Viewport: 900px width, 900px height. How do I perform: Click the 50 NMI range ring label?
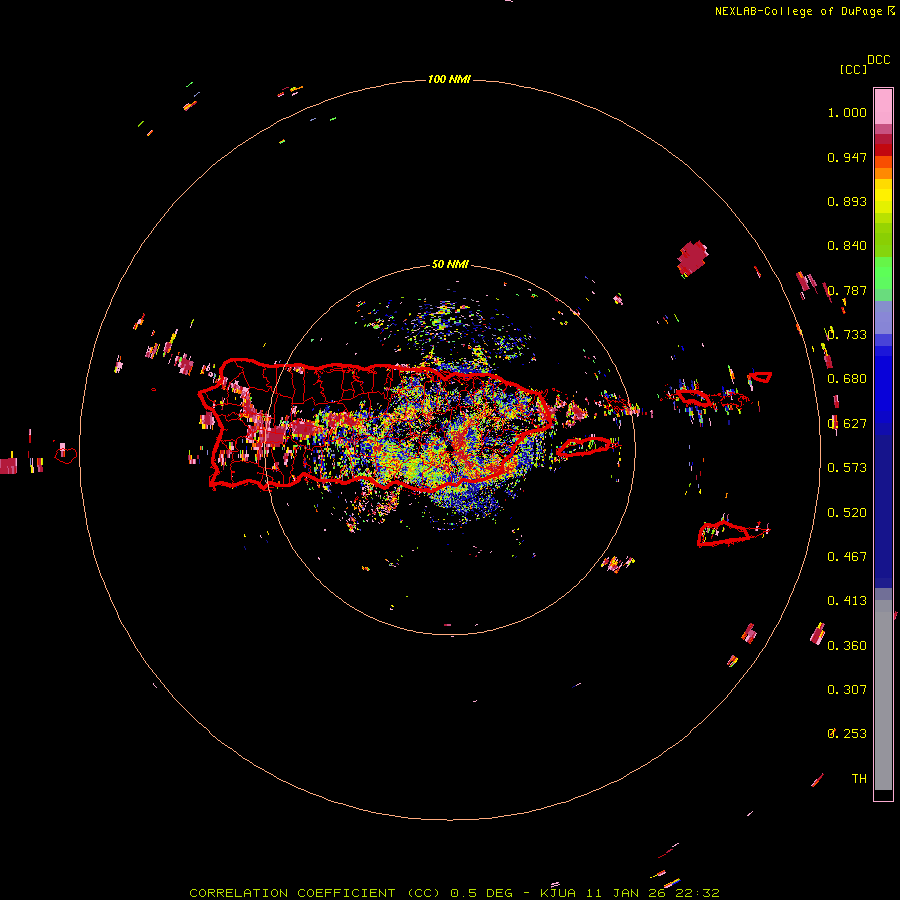click(450, 265)
